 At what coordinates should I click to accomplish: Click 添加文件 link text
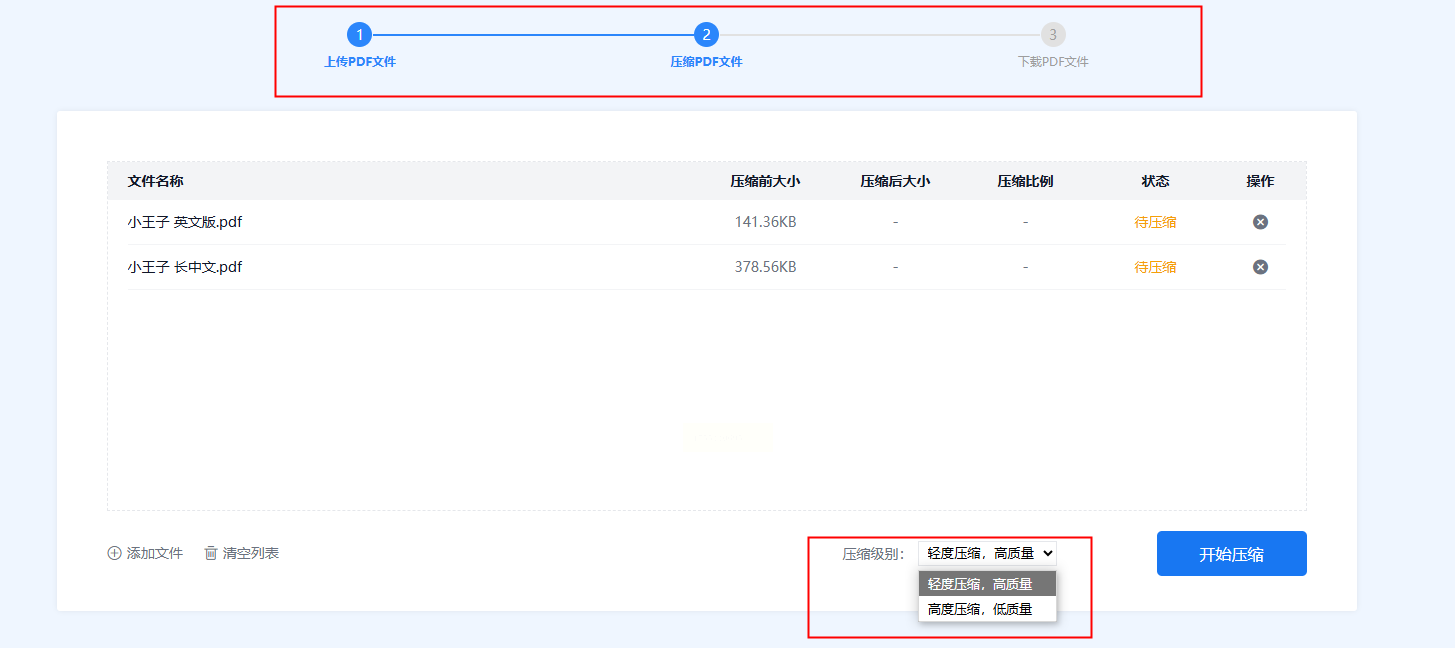click(155, 553)
